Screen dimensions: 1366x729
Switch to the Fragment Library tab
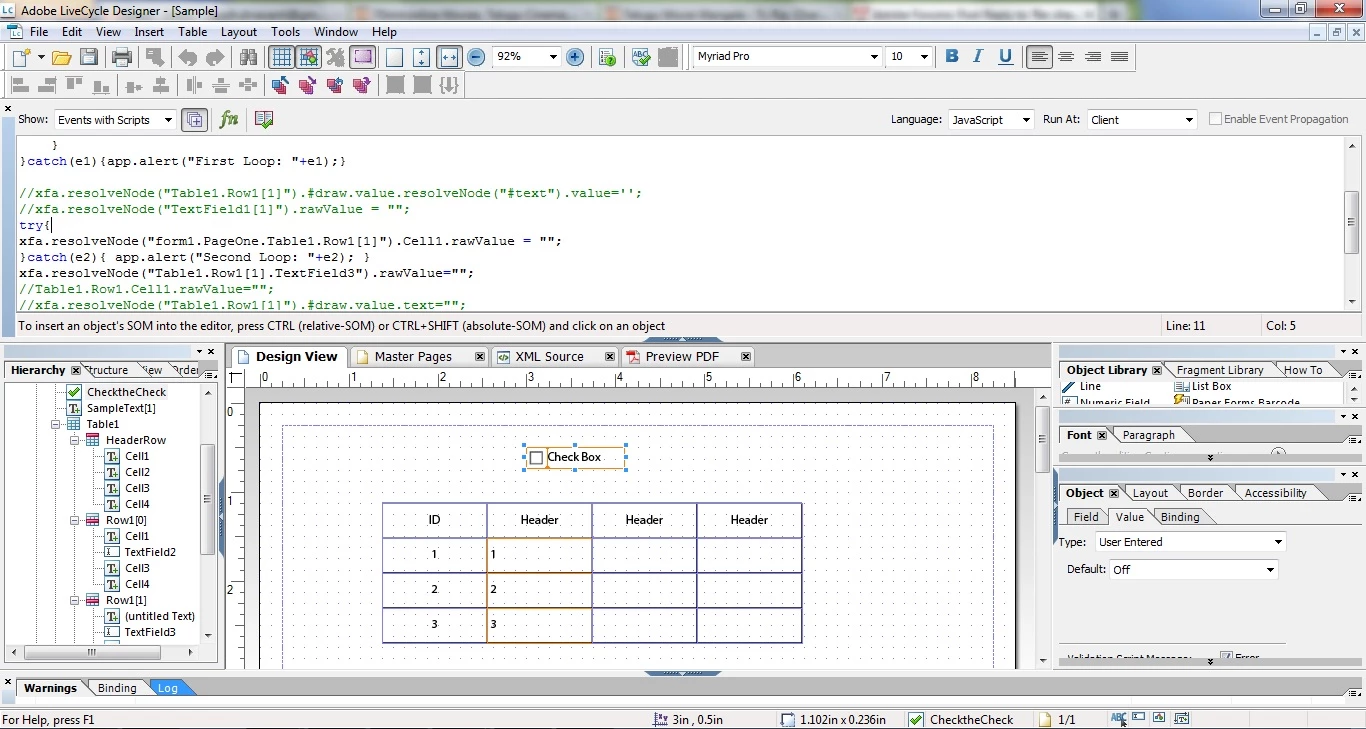[x=1220, y=370]
